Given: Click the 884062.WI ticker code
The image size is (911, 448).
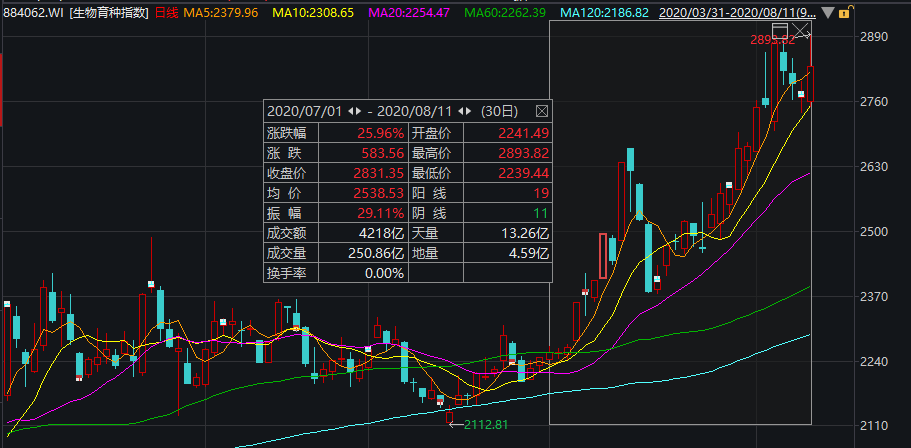Looking at the screenshot, I should [33, 13].
